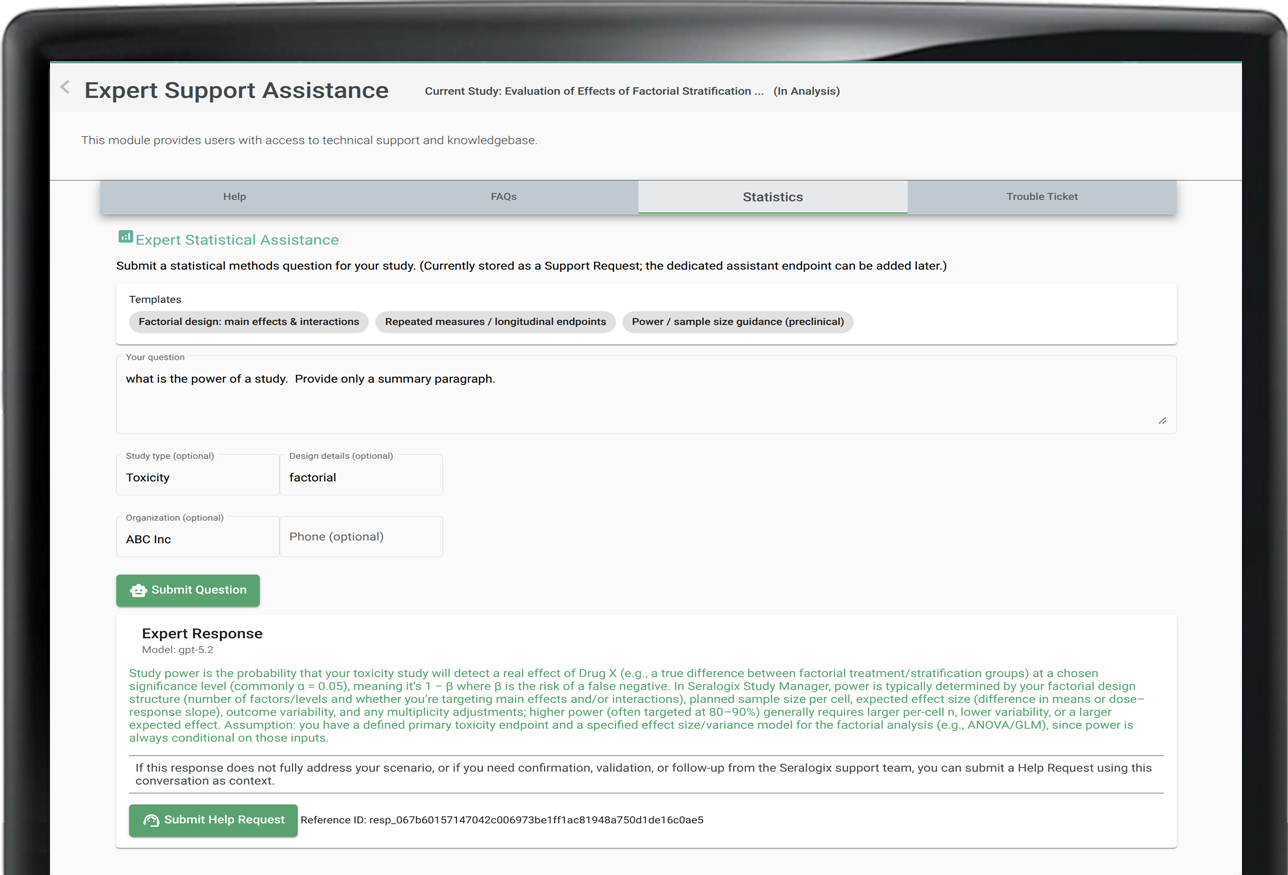The width and height of the screenshot is (1288, 875).
Task: Switch to the Help tab
Action: click(x=234, y=197)
